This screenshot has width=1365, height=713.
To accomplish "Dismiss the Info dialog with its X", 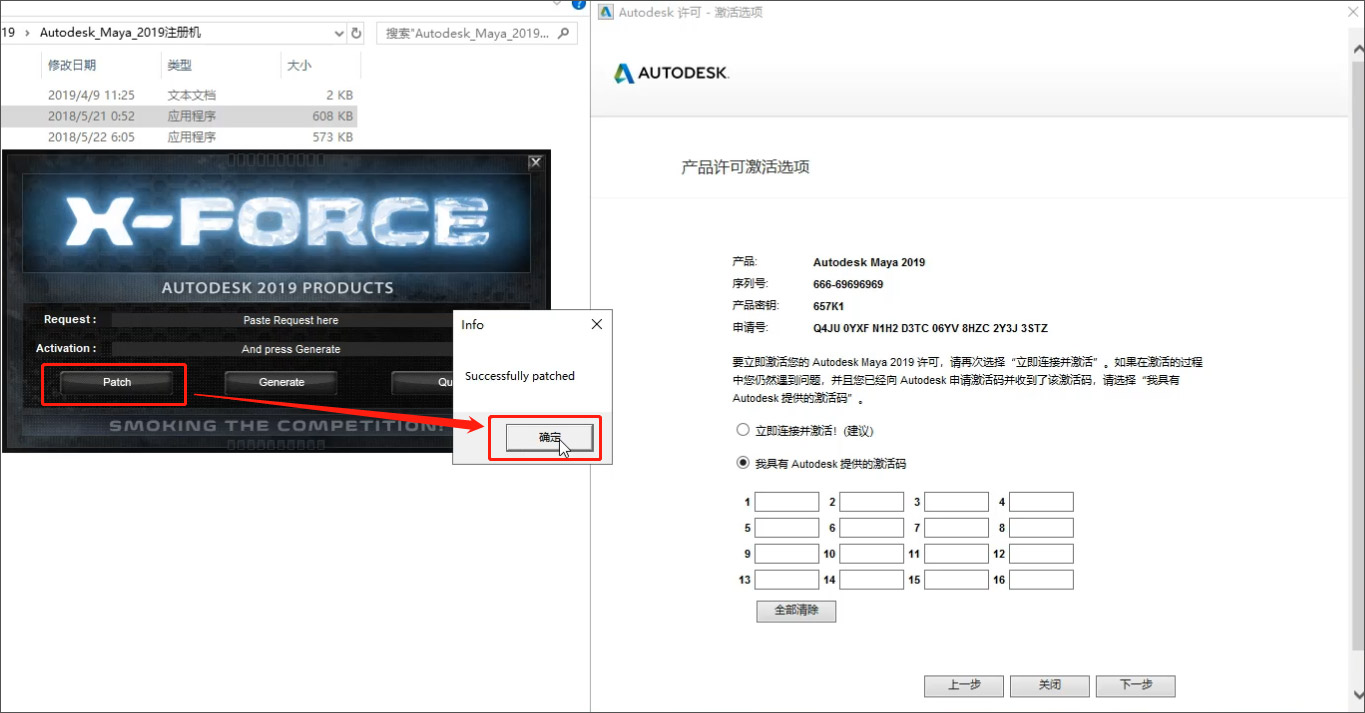I will pos(597,324).
